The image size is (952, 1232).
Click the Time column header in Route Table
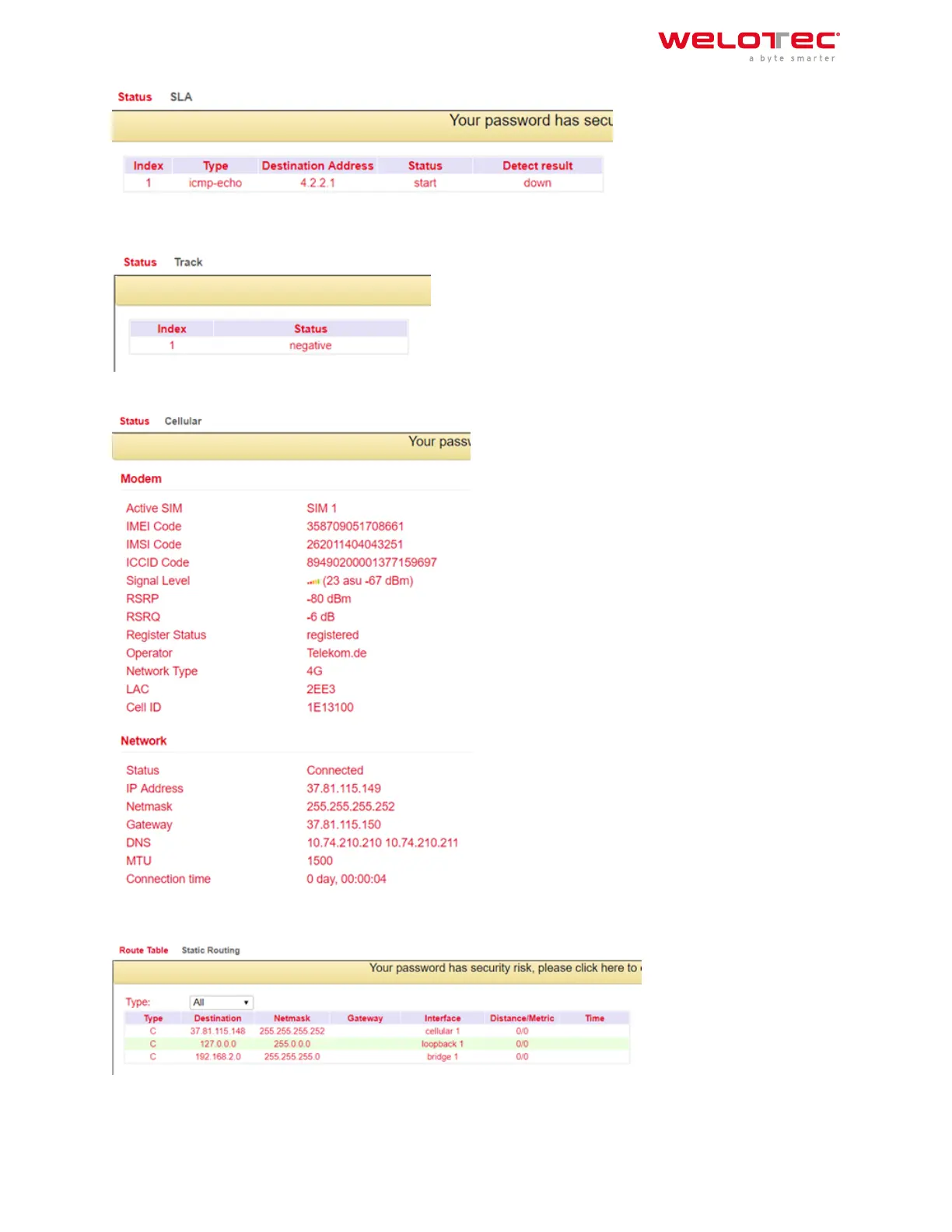[x=594, y=1018]
